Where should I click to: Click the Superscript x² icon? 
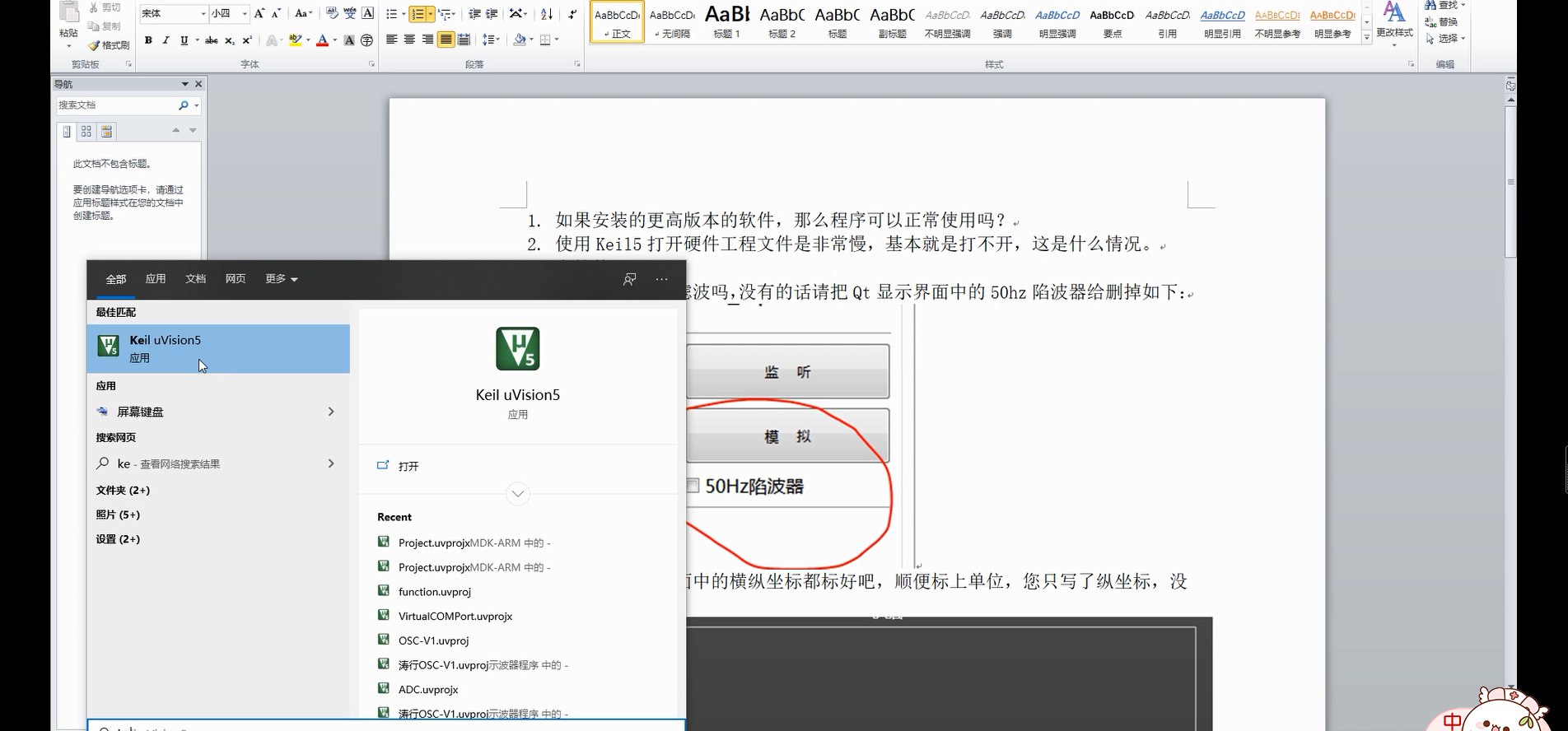click(247, 40)
